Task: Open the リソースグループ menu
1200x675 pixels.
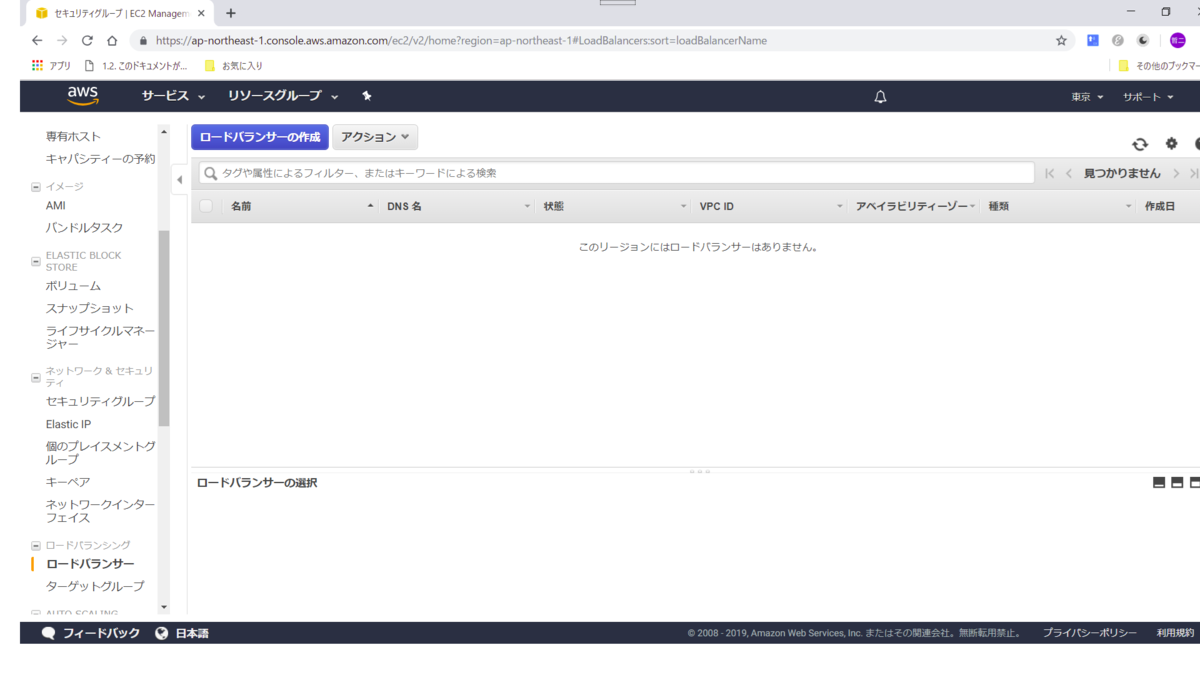Action: tap(276, 96)
